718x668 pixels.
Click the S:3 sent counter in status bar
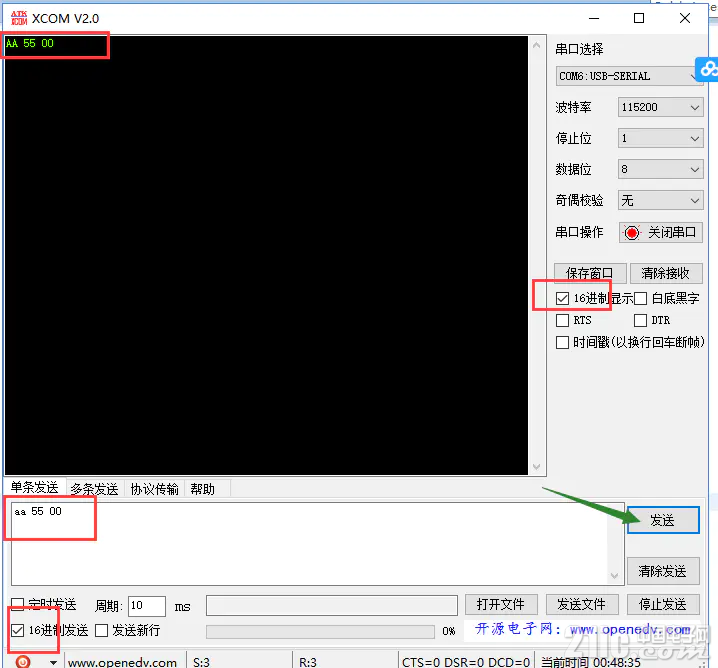click(201, 663)
